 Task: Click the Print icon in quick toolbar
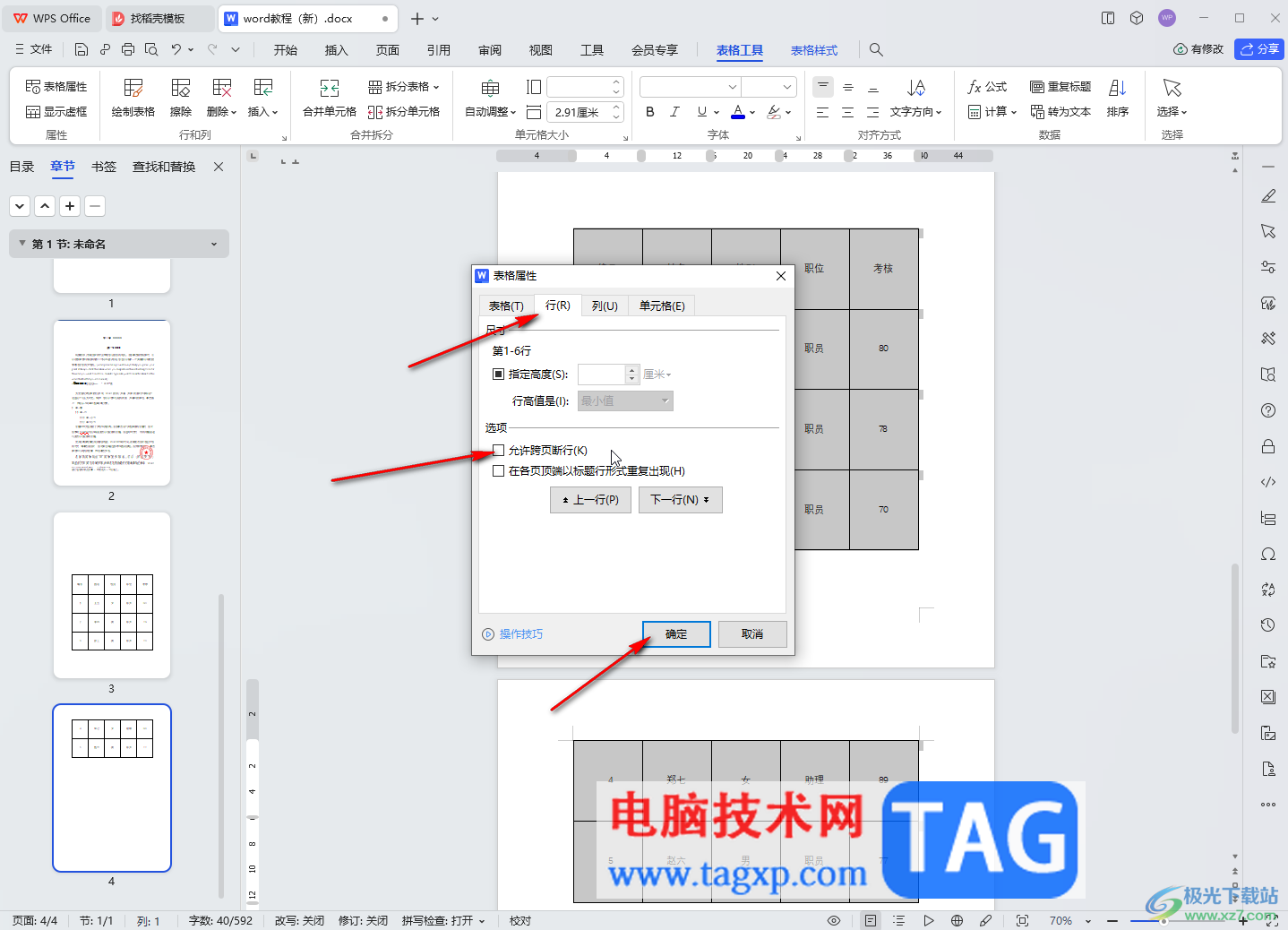(128, 49)
